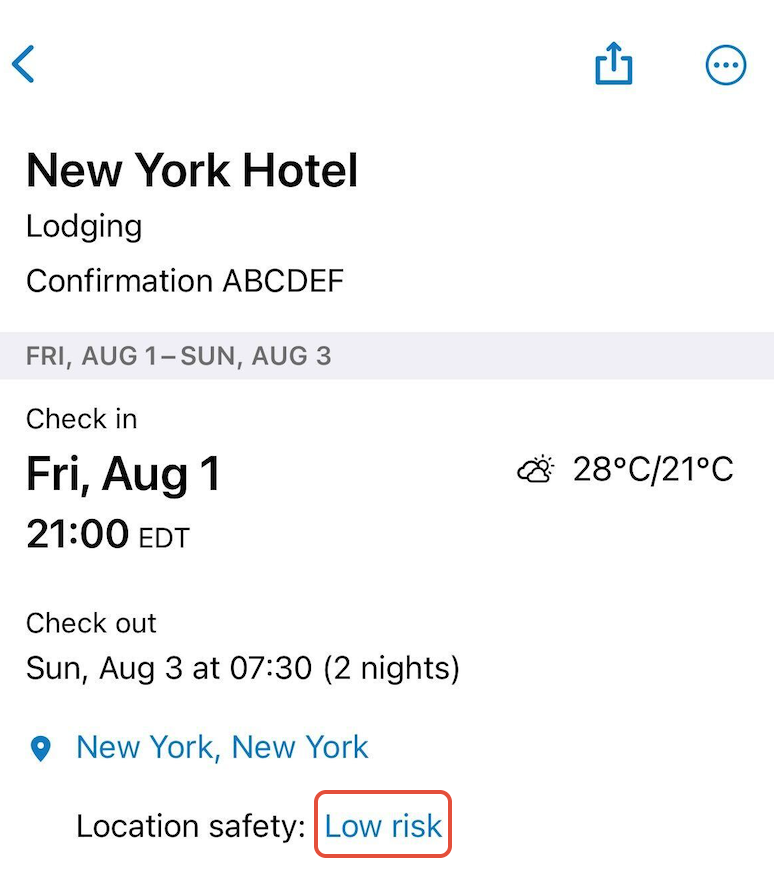The image size is (774, 880).
Task: Select the Sun, Aug 3 at 07:30 checkout
Action: pyautogui.click(x=169, y=669)
